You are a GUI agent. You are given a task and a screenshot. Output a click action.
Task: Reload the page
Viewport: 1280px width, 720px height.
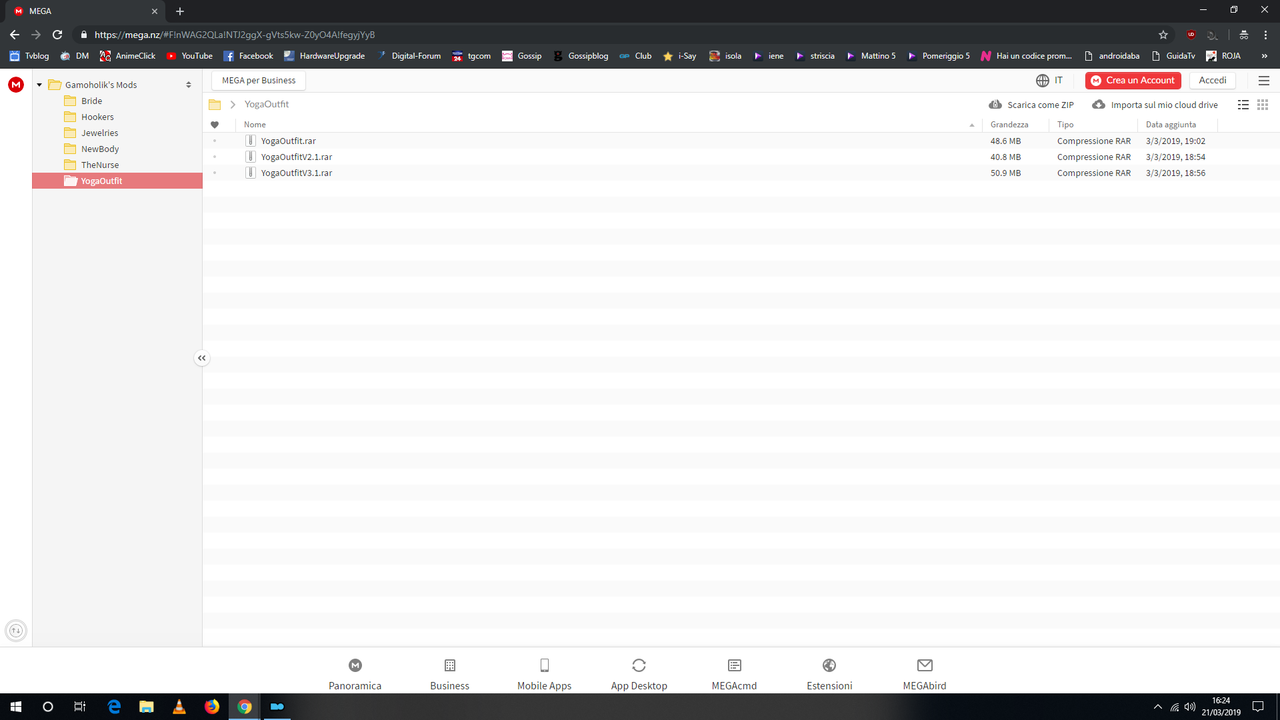(57, 34)
